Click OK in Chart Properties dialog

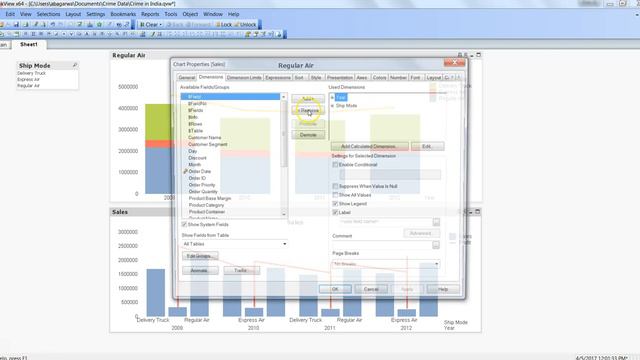(335, 289)
